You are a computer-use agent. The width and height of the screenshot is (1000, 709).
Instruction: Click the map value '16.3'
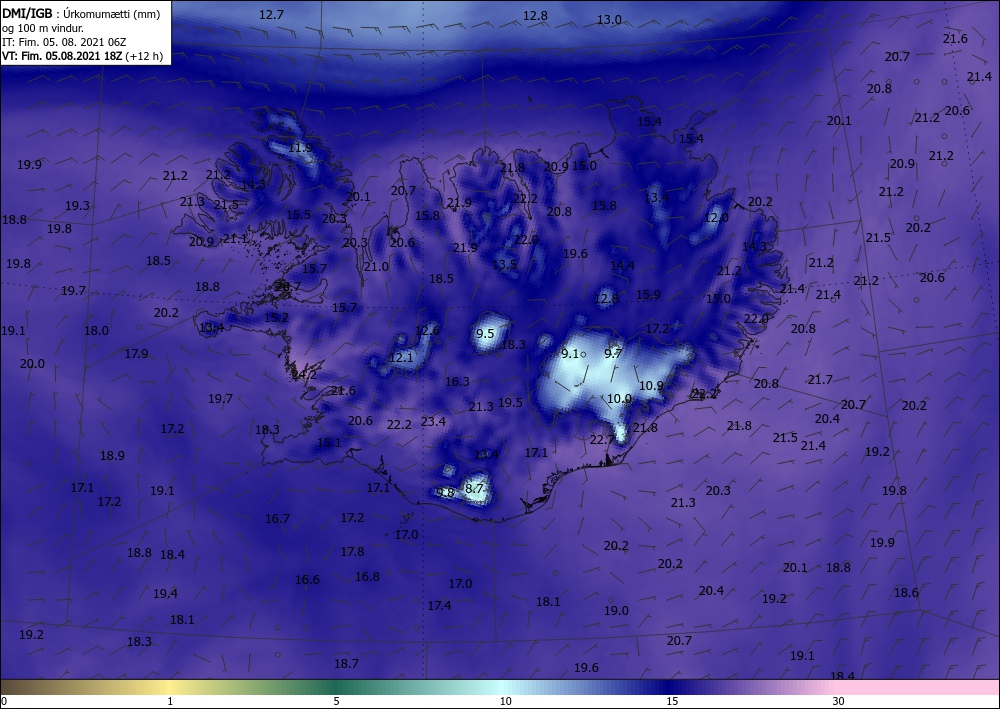(457, 382)
